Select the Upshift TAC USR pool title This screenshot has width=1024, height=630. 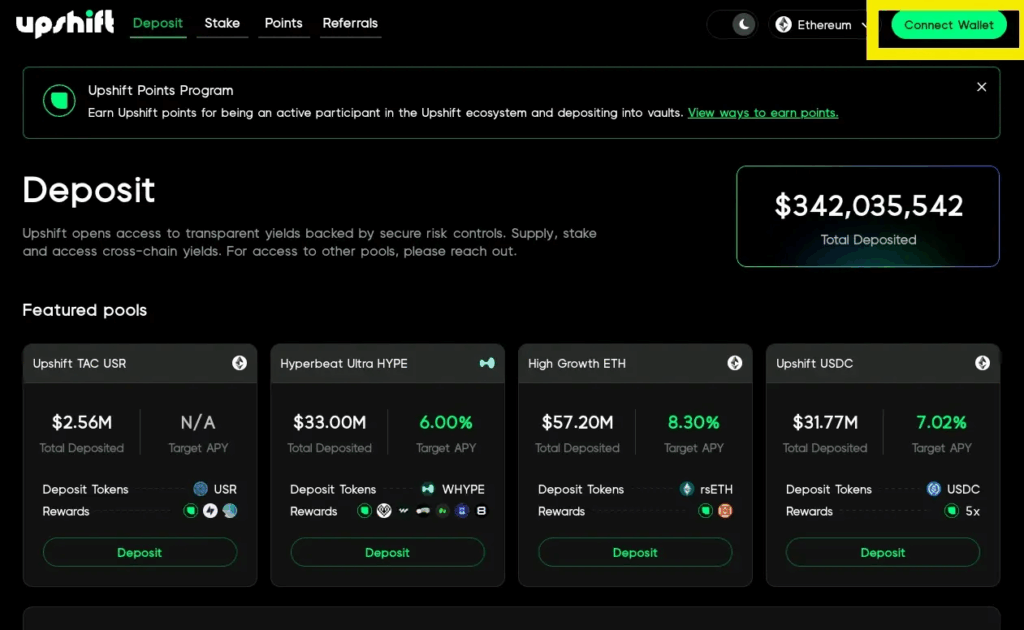(x=80, y=364)
